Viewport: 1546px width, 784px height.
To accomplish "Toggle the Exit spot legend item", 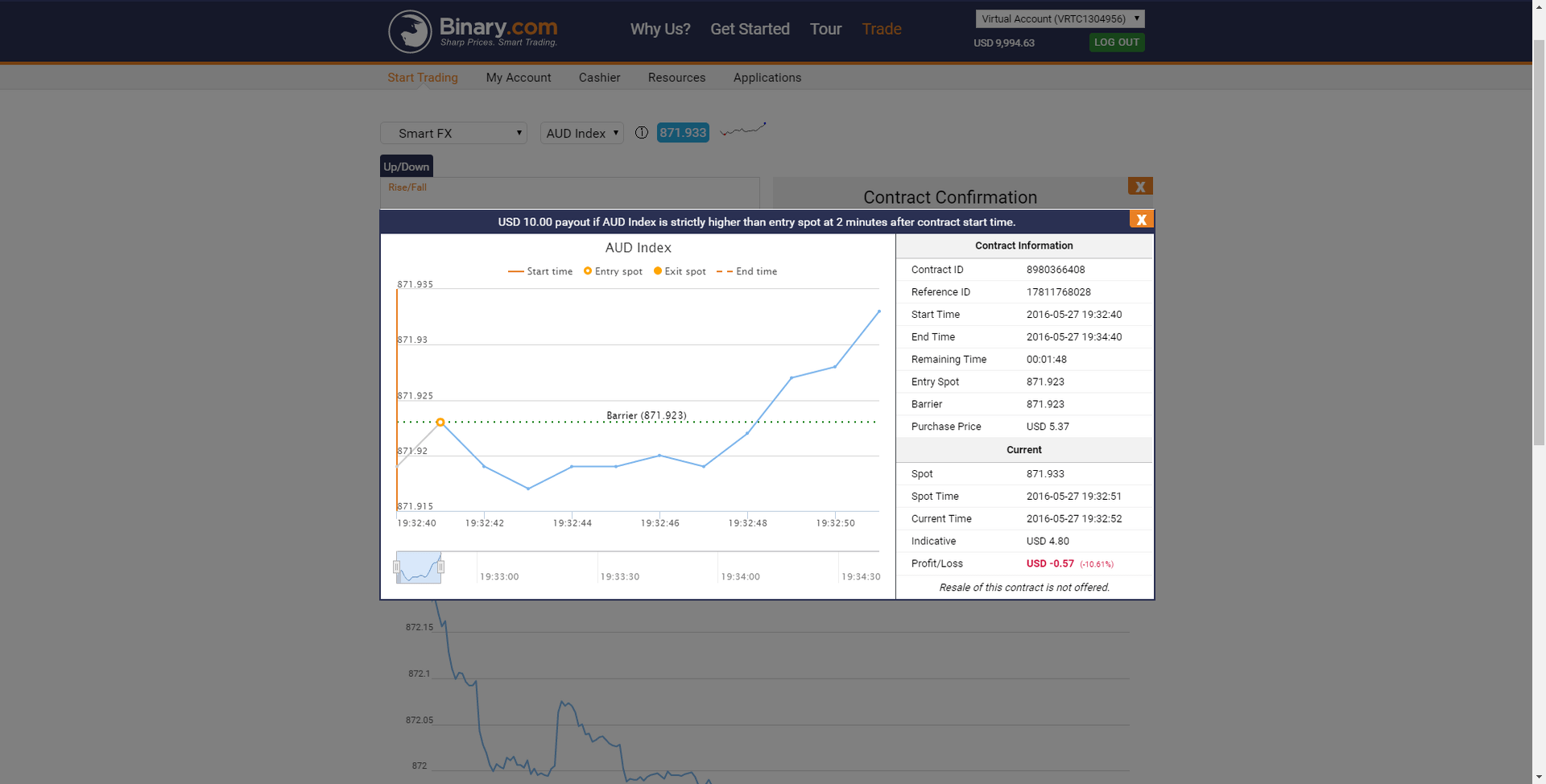I will point(680,271).
